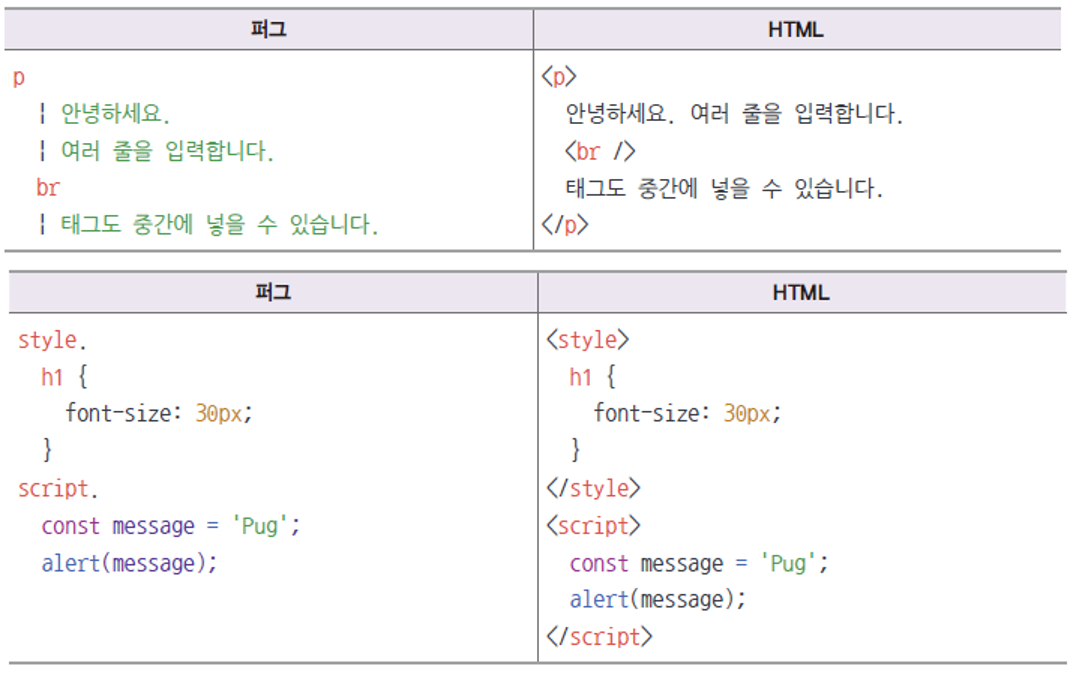This screenshot has width=1074, height=676.
Task: Select the 'style.' line in Pug code
Action: click(x=52, y=340)
